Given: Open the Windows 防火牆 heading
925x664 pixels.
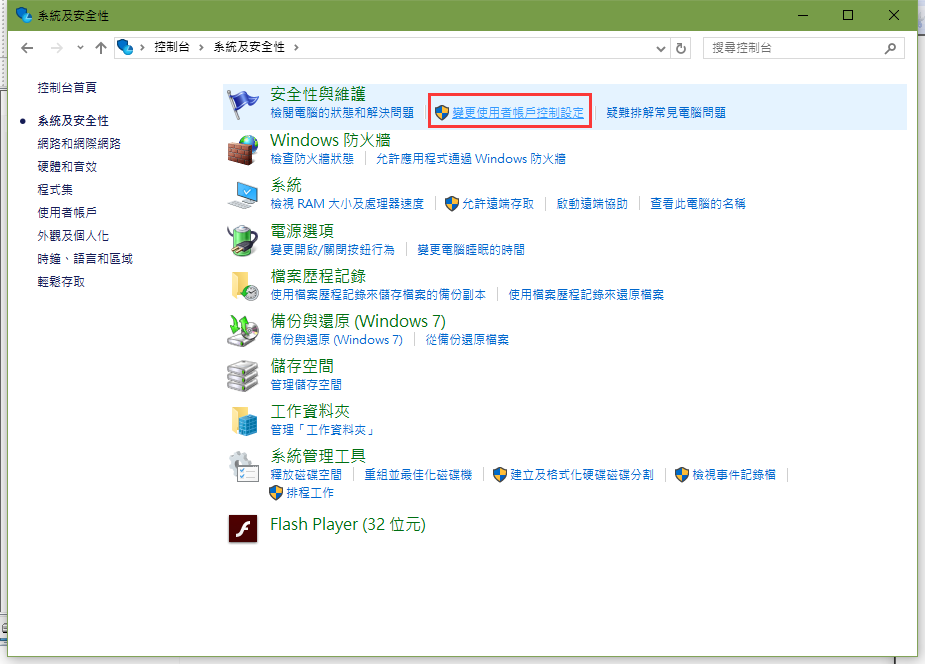Looking at the screenshot, I should pos(330,140).
